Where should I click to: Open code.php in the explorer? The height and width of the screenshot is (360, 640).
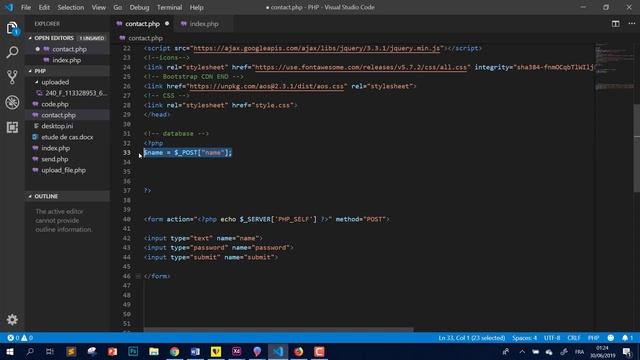55,104
